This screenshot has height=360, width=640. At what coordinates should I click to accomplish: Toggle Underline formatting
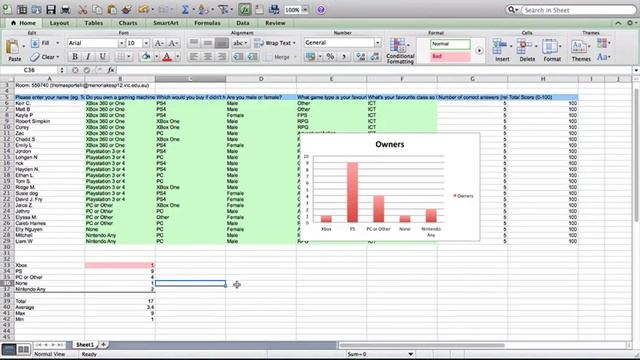[x=102, y=56]
